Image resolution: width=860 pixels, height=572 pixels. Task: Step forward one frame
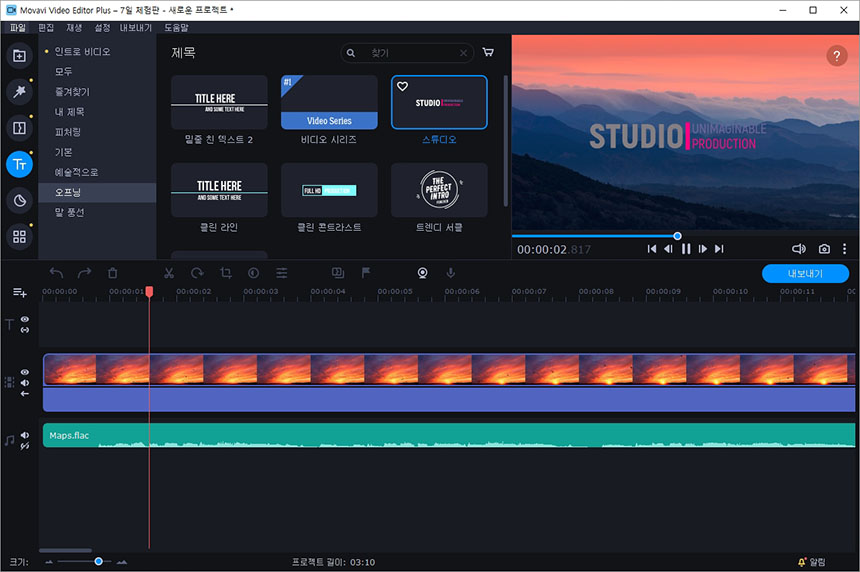(703, 249)
